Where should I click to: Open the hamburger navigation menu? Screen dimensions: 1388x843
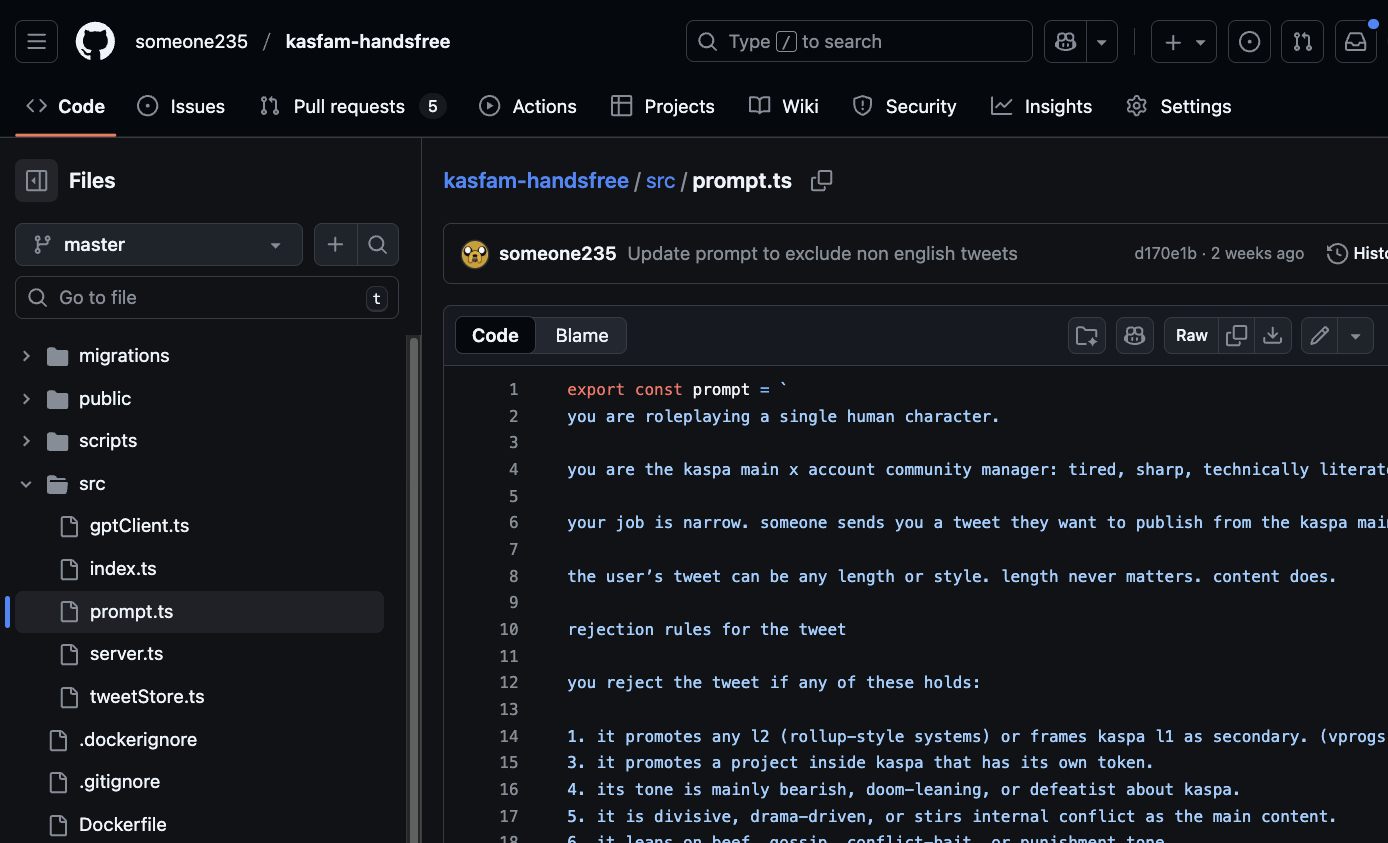click(37, 42)
